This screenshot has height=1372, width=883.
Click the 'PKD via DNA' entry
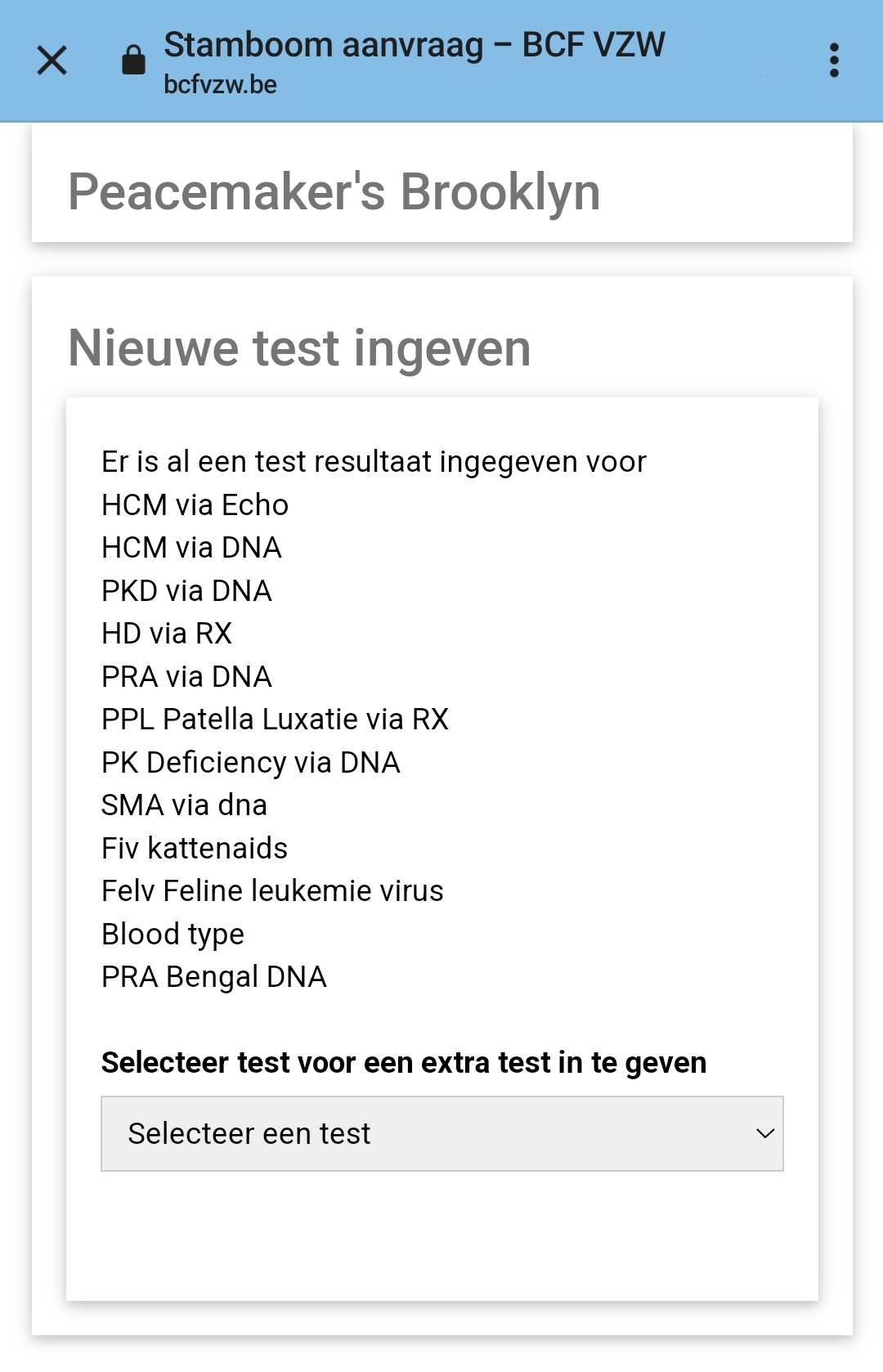point(186,591)
